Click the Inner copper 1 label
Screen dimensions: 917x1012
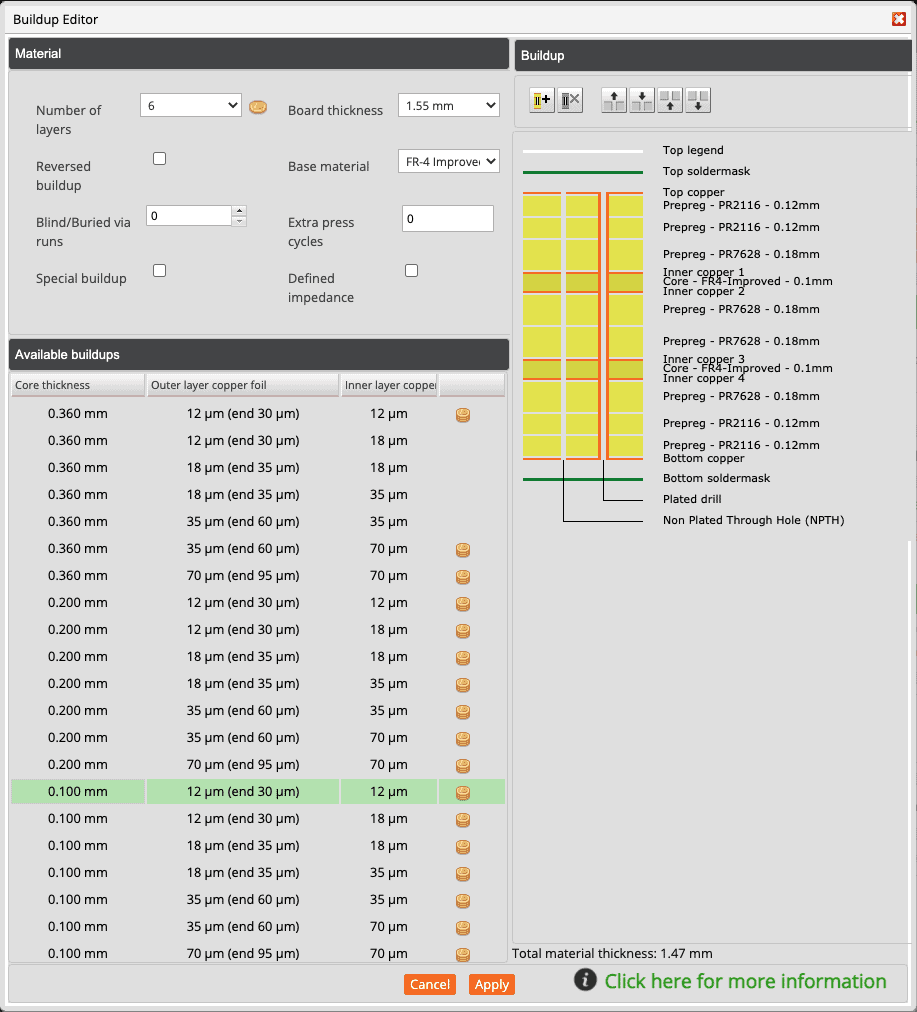click(x=703, y=272)
